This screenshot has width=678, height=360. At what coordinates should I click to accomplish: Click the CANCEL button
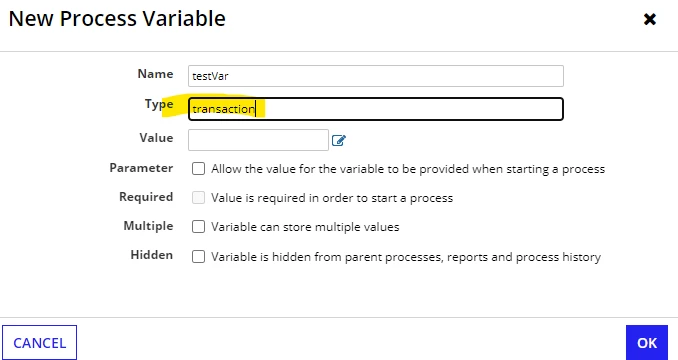pyautogui.click(x=39, y=343)
